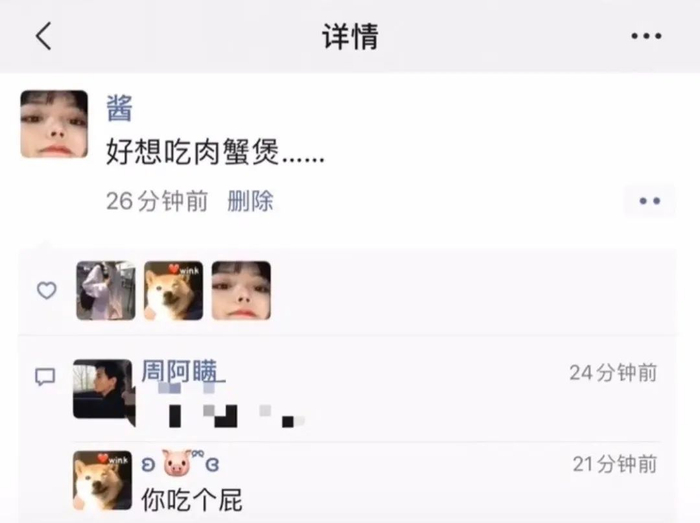Screen dimensions: 700x523
Task: Open 周阿瞒's comment avatar
Action: [x=103, y=389]
